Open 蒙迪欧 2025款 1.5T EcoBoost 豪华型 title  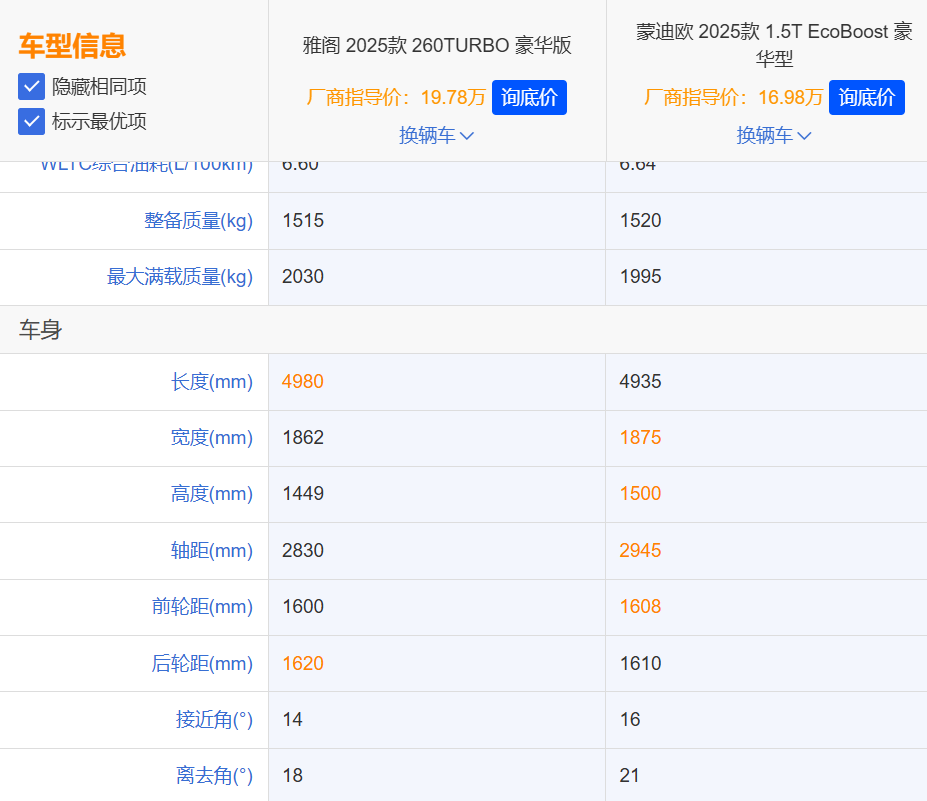[x=774, y=45]
